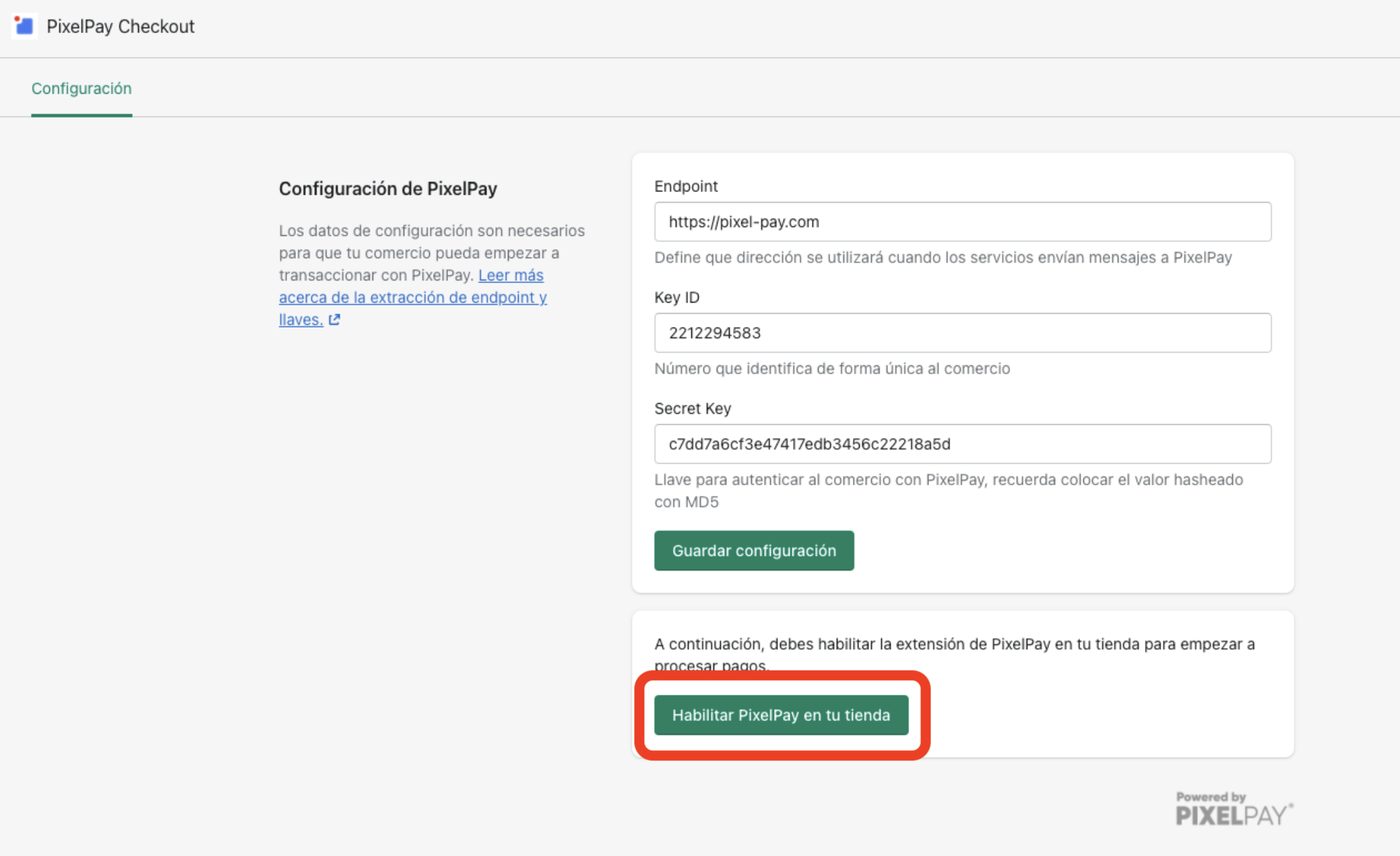This screenshot has height=856, width=1400.
Task: Click the Número que identifica help text
Action: point(832,369)
